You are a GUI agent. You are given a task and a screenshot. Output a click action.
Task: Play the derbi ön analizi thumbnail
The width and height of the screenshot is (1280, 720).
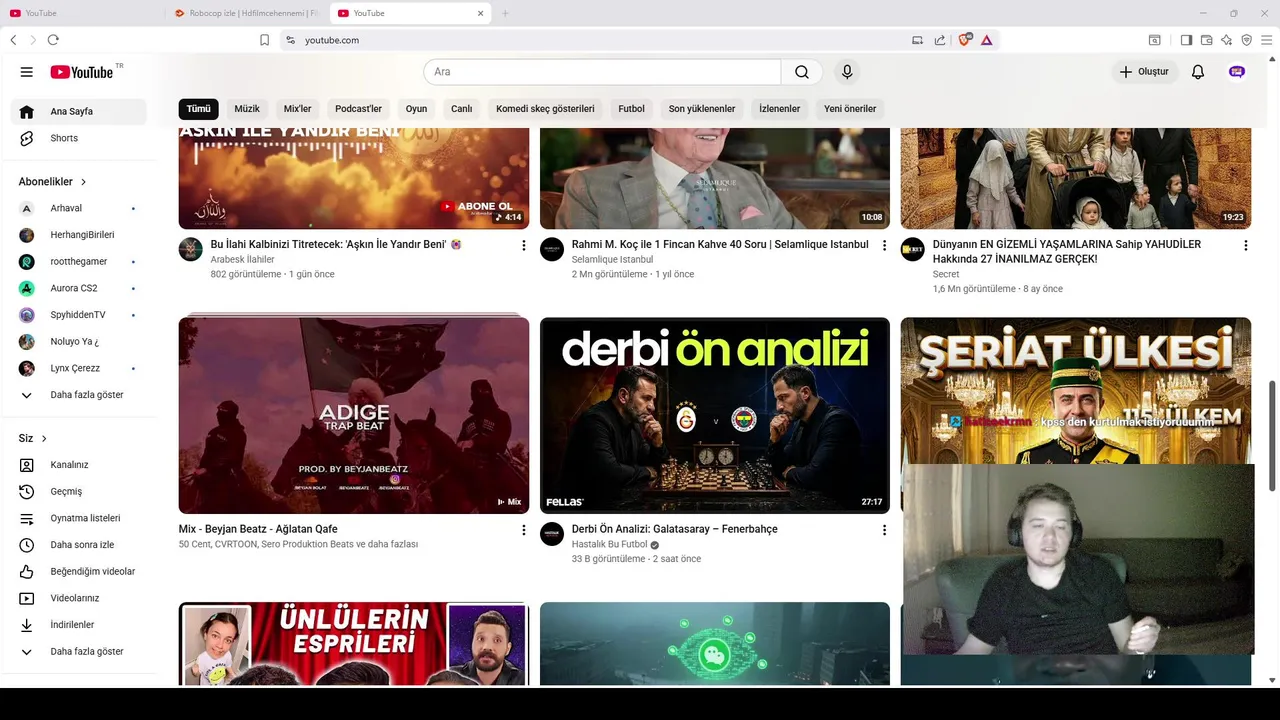click(x=715, y=415)
